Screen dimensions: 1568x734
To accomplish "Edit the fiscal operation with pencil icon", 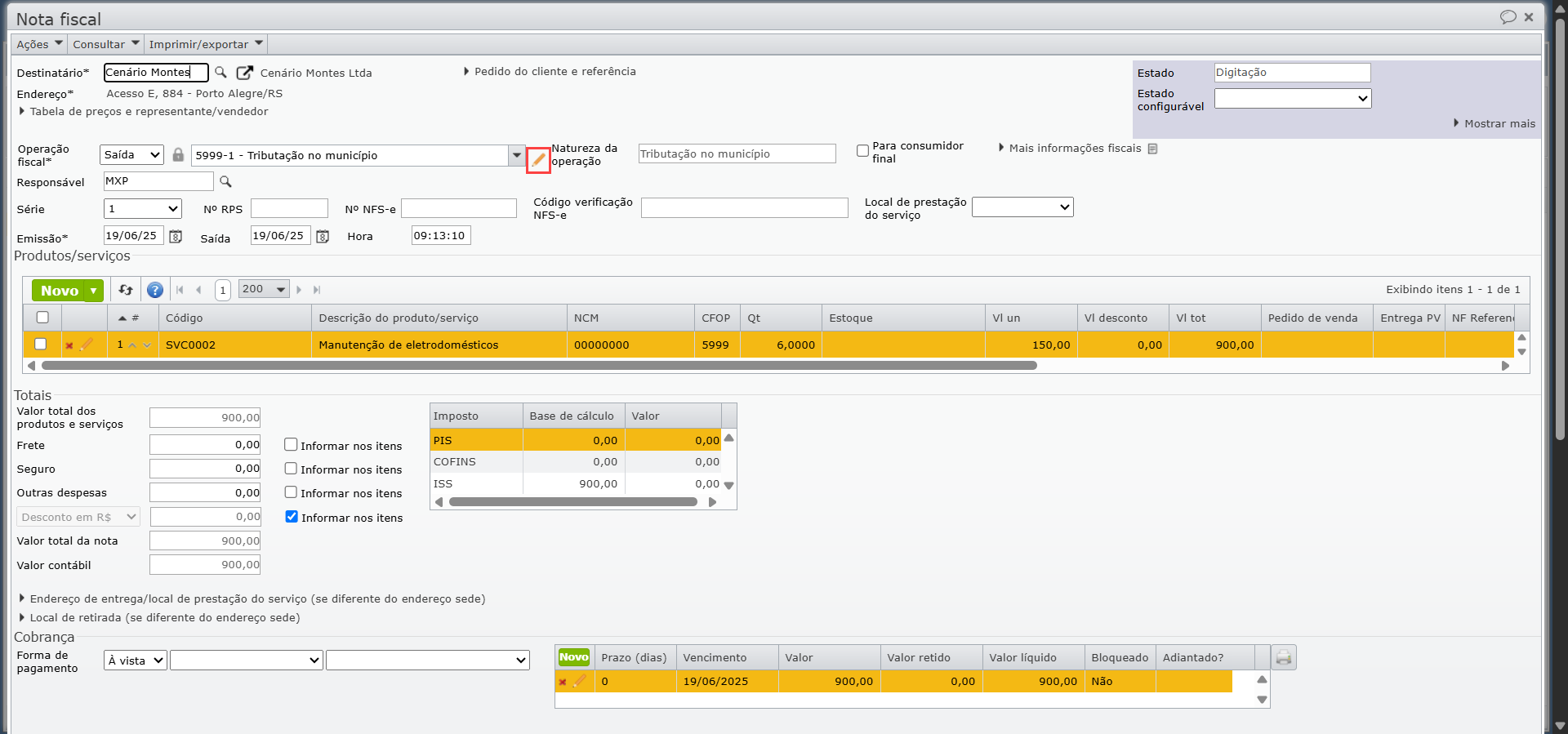I will click(538, 160).
